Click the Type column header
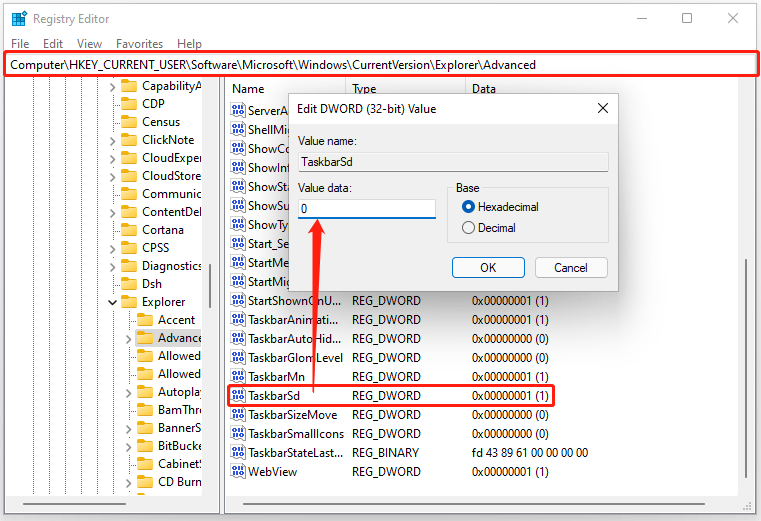 [364, 89]
